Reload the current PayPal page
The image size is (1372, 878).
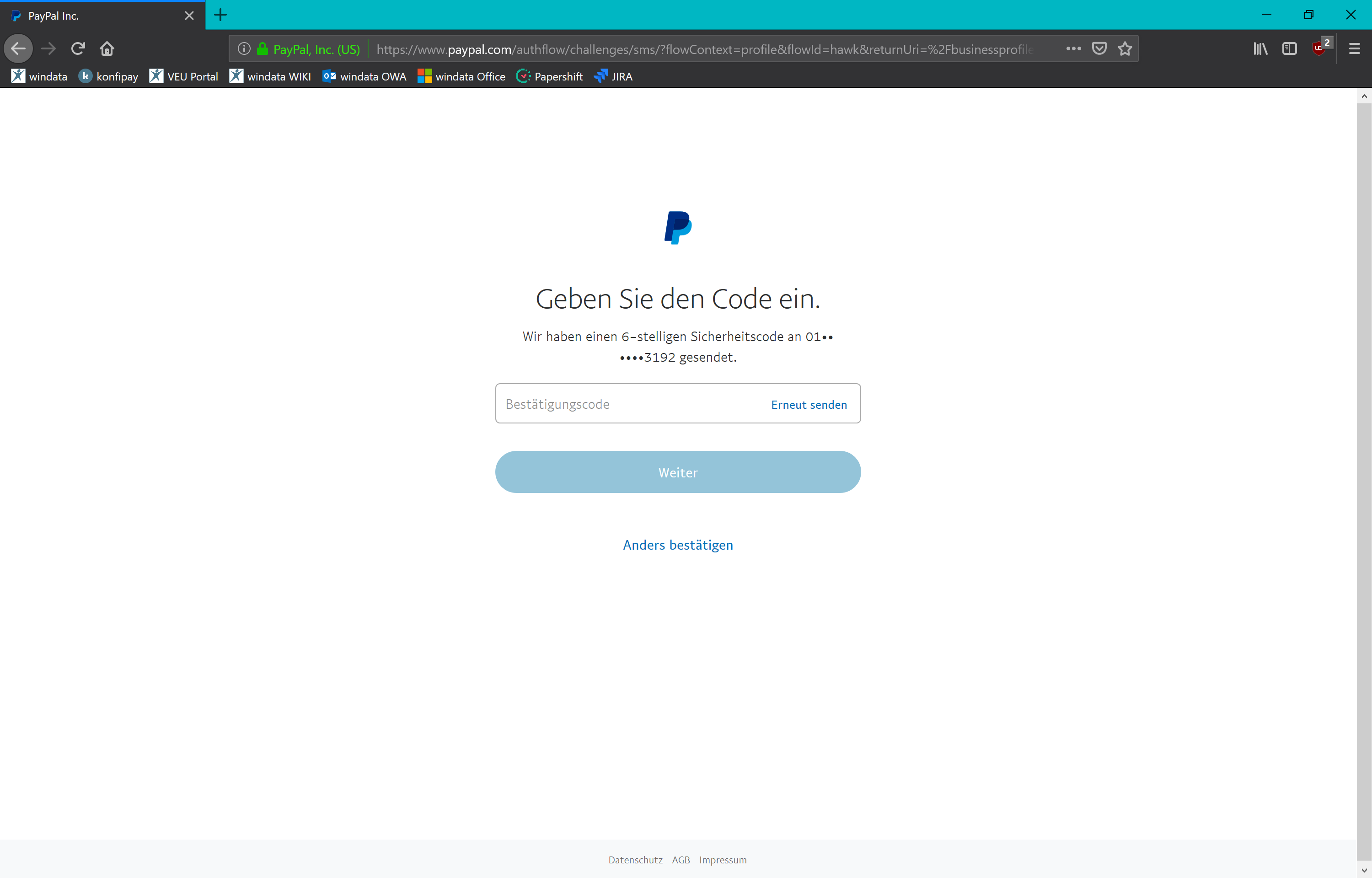[78, 48]
